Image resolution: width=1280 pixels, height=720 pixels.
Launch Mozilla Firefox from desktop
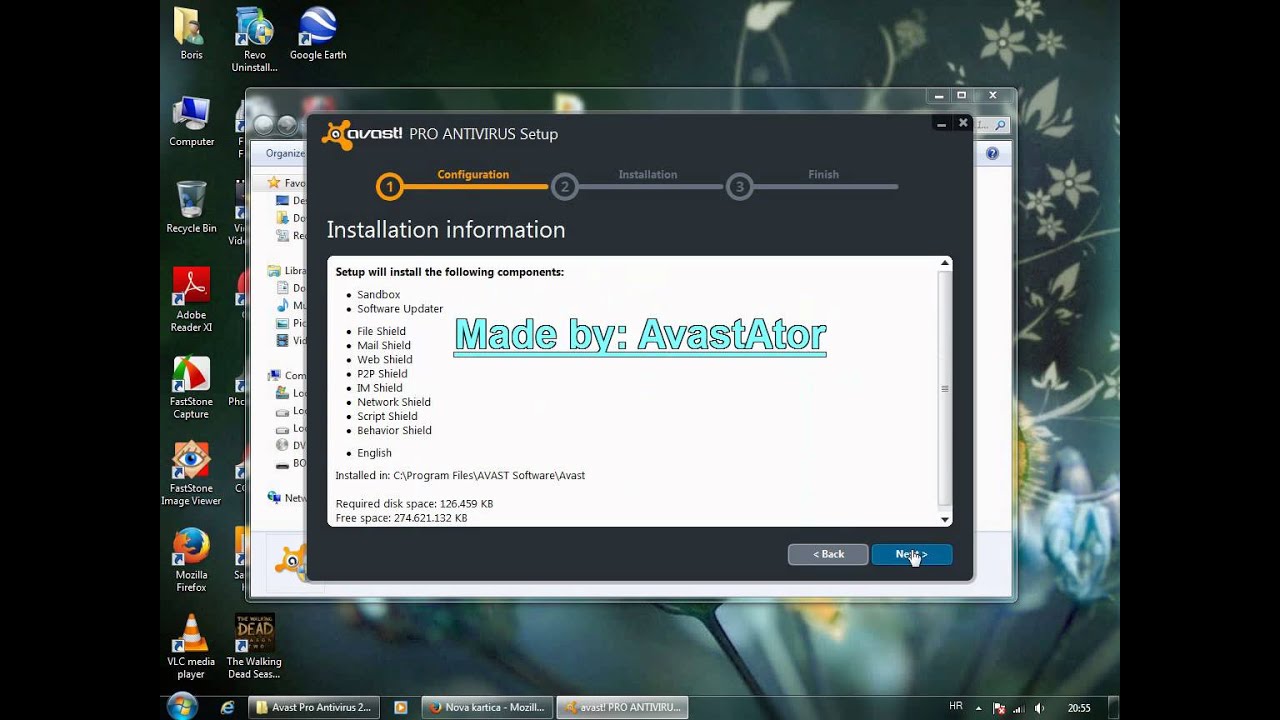191,560
